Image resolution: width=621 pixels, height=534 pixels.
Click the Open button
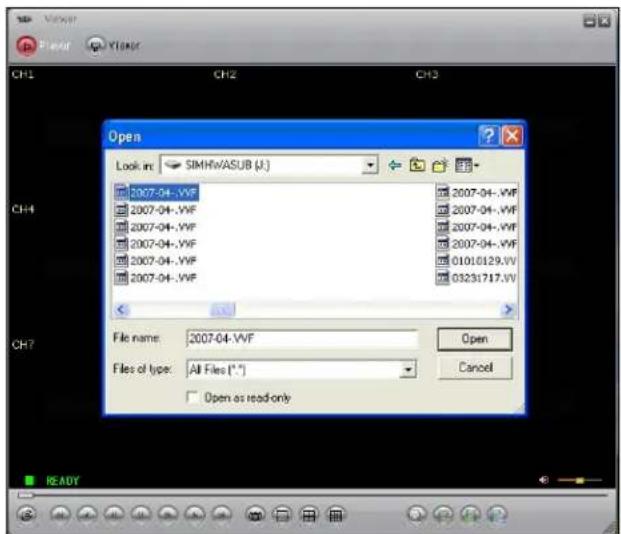[x=474, y=339]
